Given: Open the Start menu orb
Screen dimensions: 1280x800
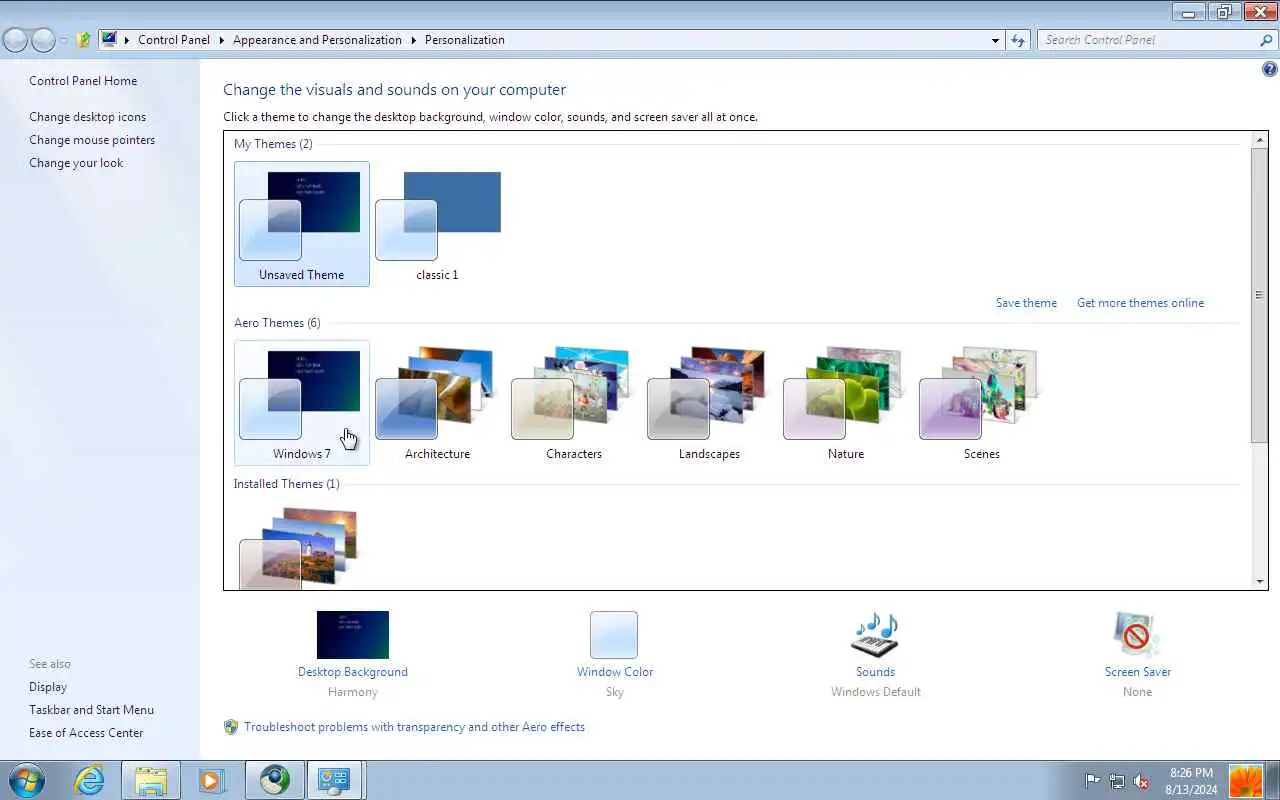Looking at the screenshot, I should point(26,780).
